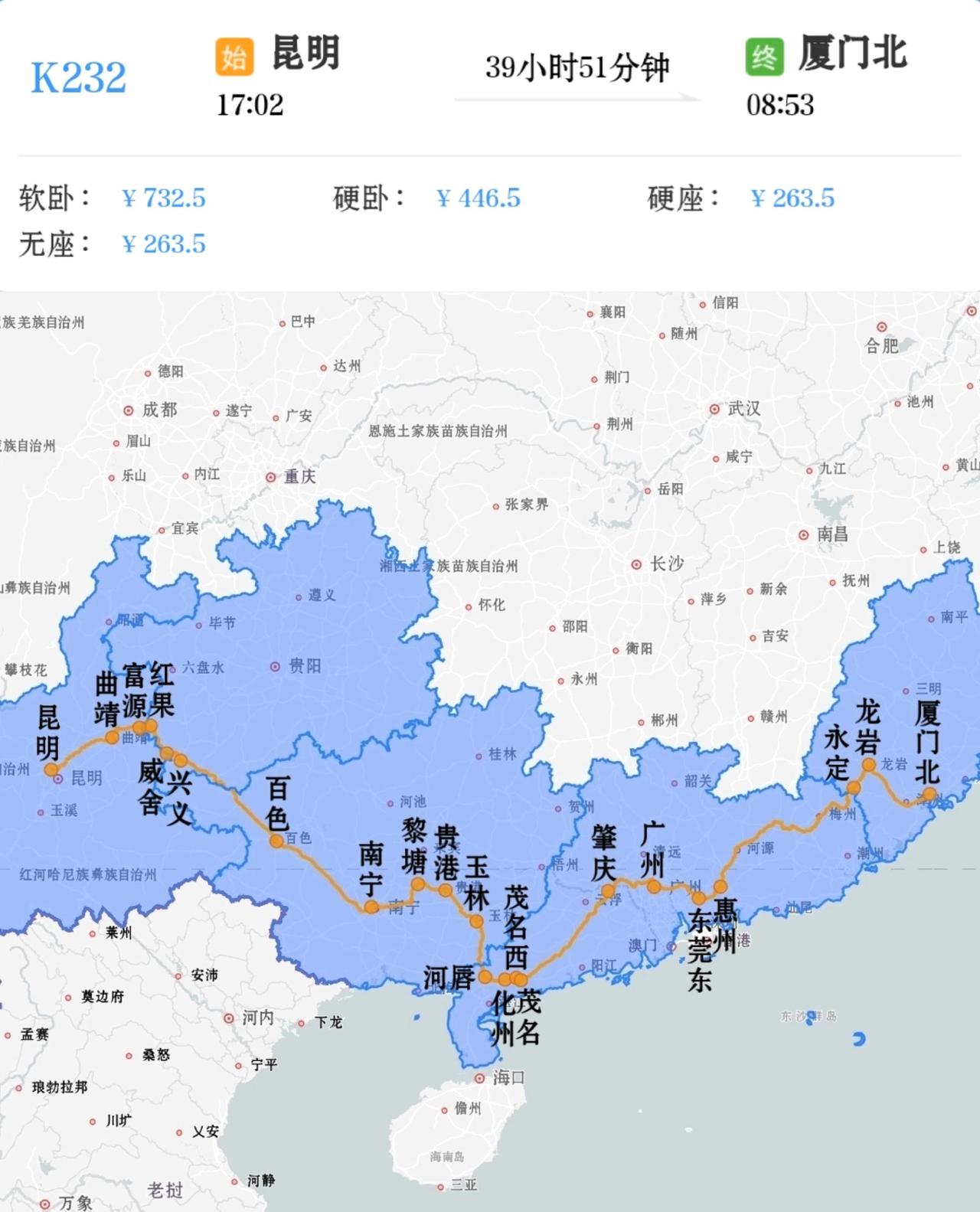The height and width of the screenshot is (1212, 980).
Task: Click the 郴州 city label on map
Action: (x=665, y=720)
